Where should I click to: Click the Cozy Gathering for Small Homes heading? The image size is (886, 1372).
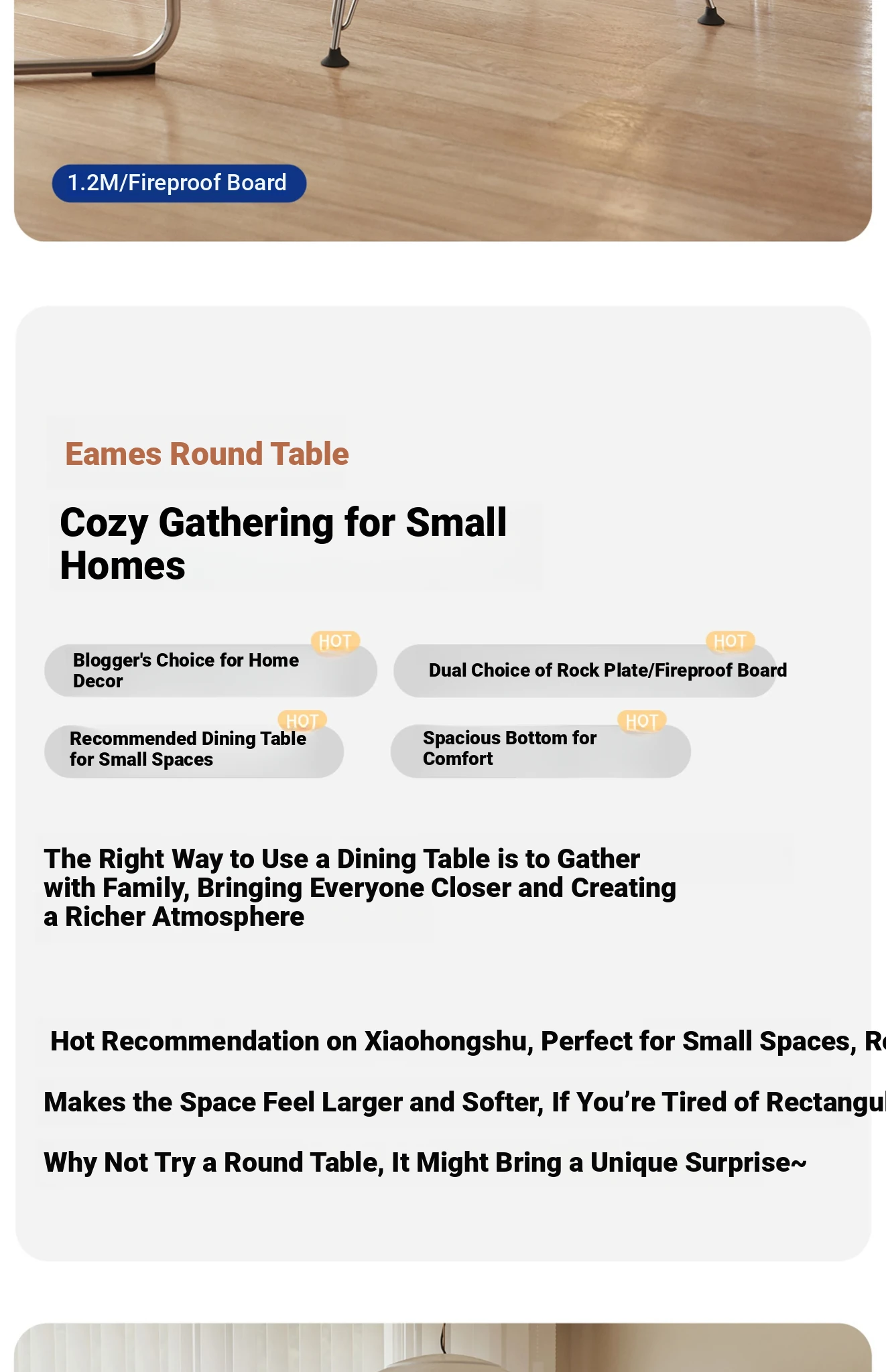pyautogui.click(x=283, y=543)
